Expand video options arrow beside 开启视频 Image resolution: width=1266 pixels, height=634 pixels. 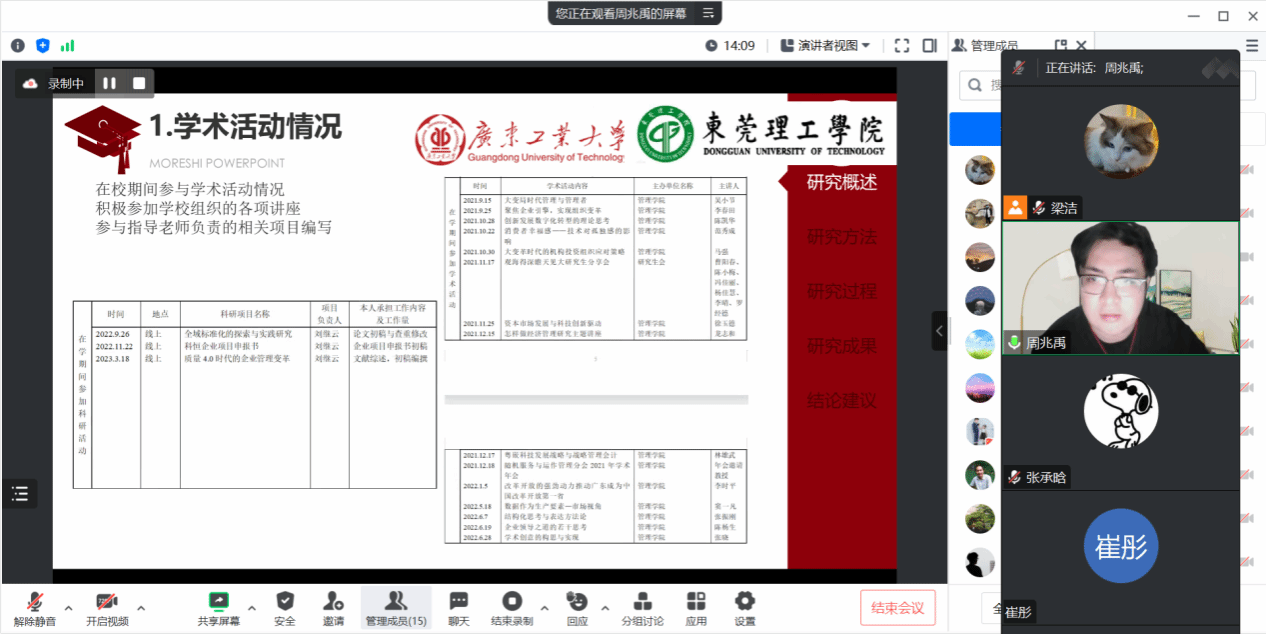pos(141,607)
